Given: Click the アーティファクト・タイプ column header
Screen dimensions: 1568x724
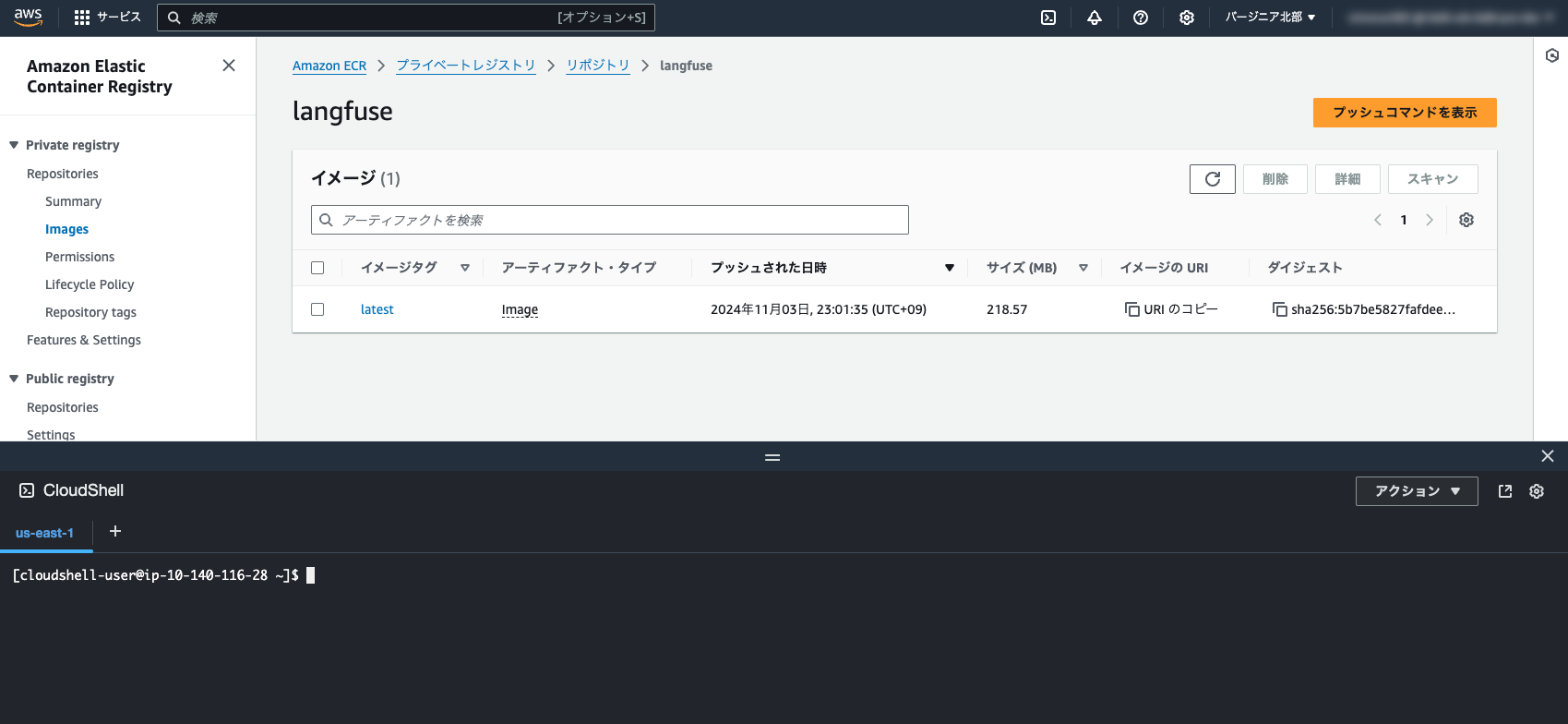Looking at the screenshot, I should [x=579, y=268].
